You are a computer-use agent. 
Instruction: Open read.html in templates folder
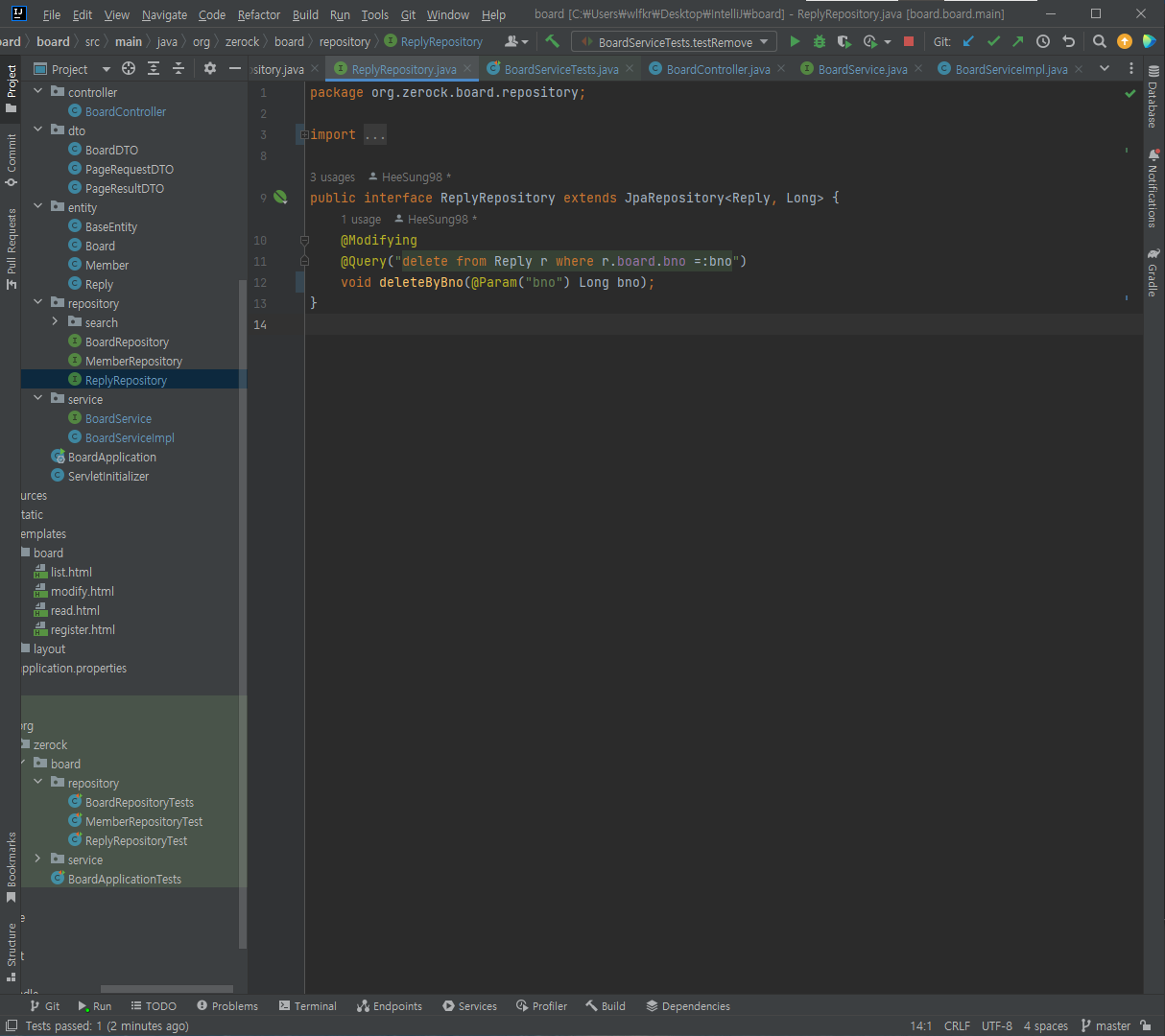coord(75,610)
